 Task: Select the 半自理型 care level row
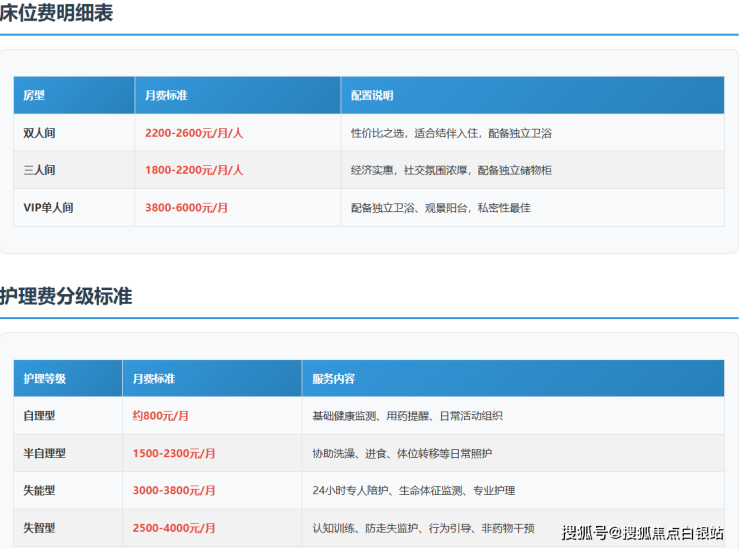point(45,454)
